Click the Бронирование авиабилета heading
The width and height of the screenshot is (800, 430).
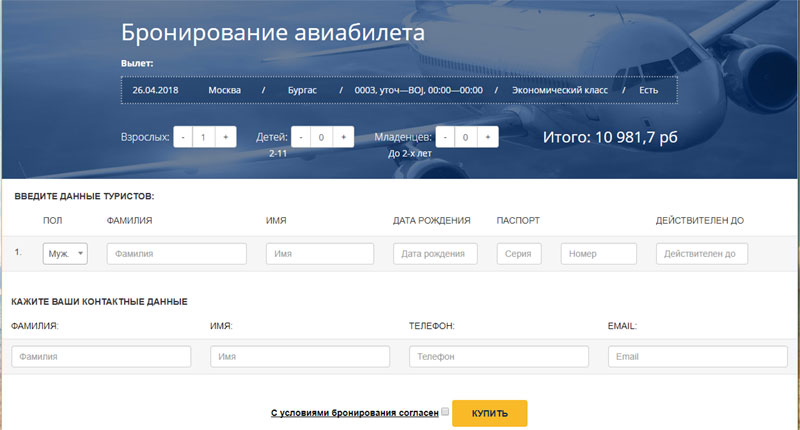(x=273, y=33)
